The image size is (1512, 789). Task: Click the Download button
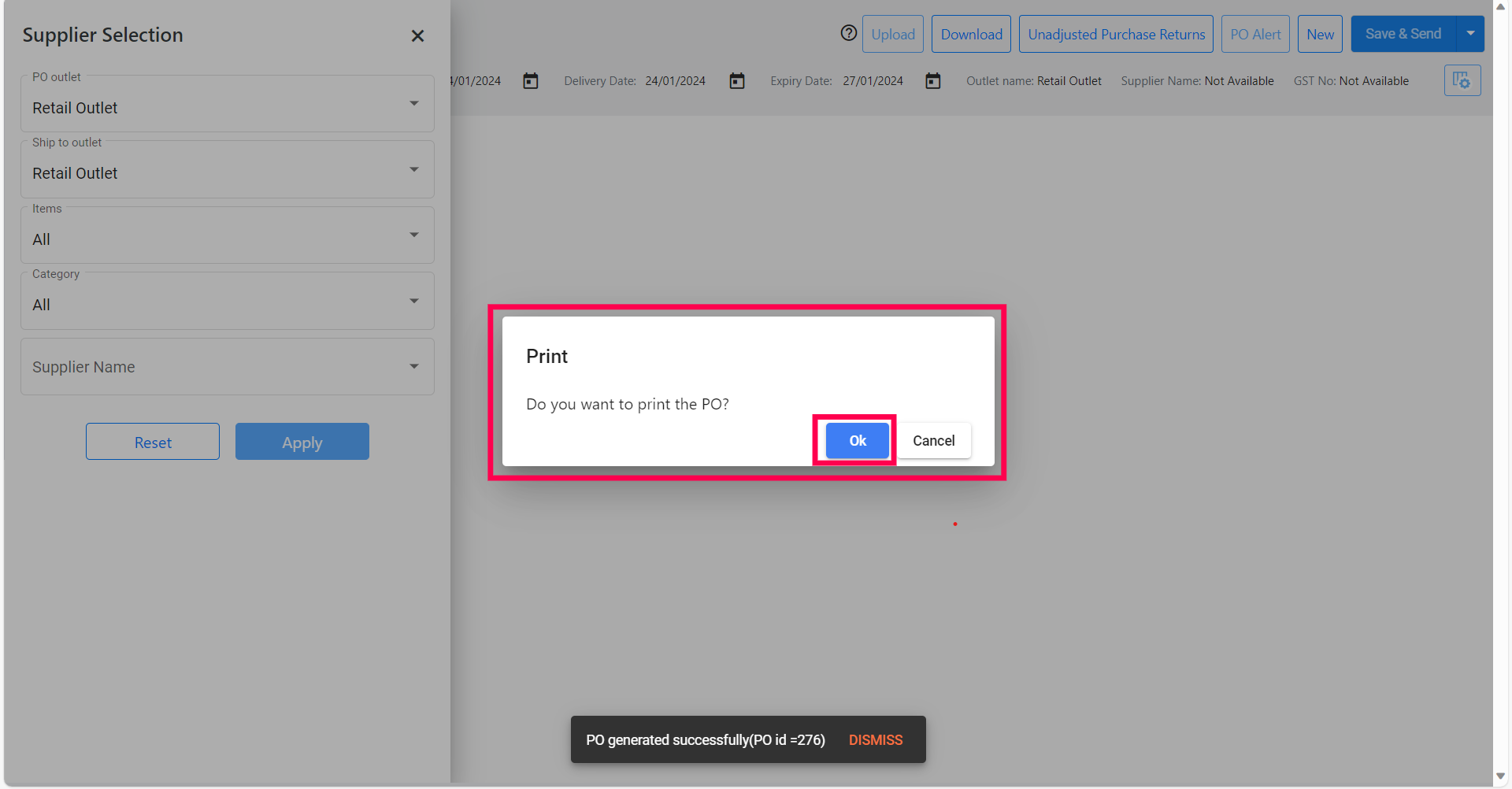coord(972,34)
